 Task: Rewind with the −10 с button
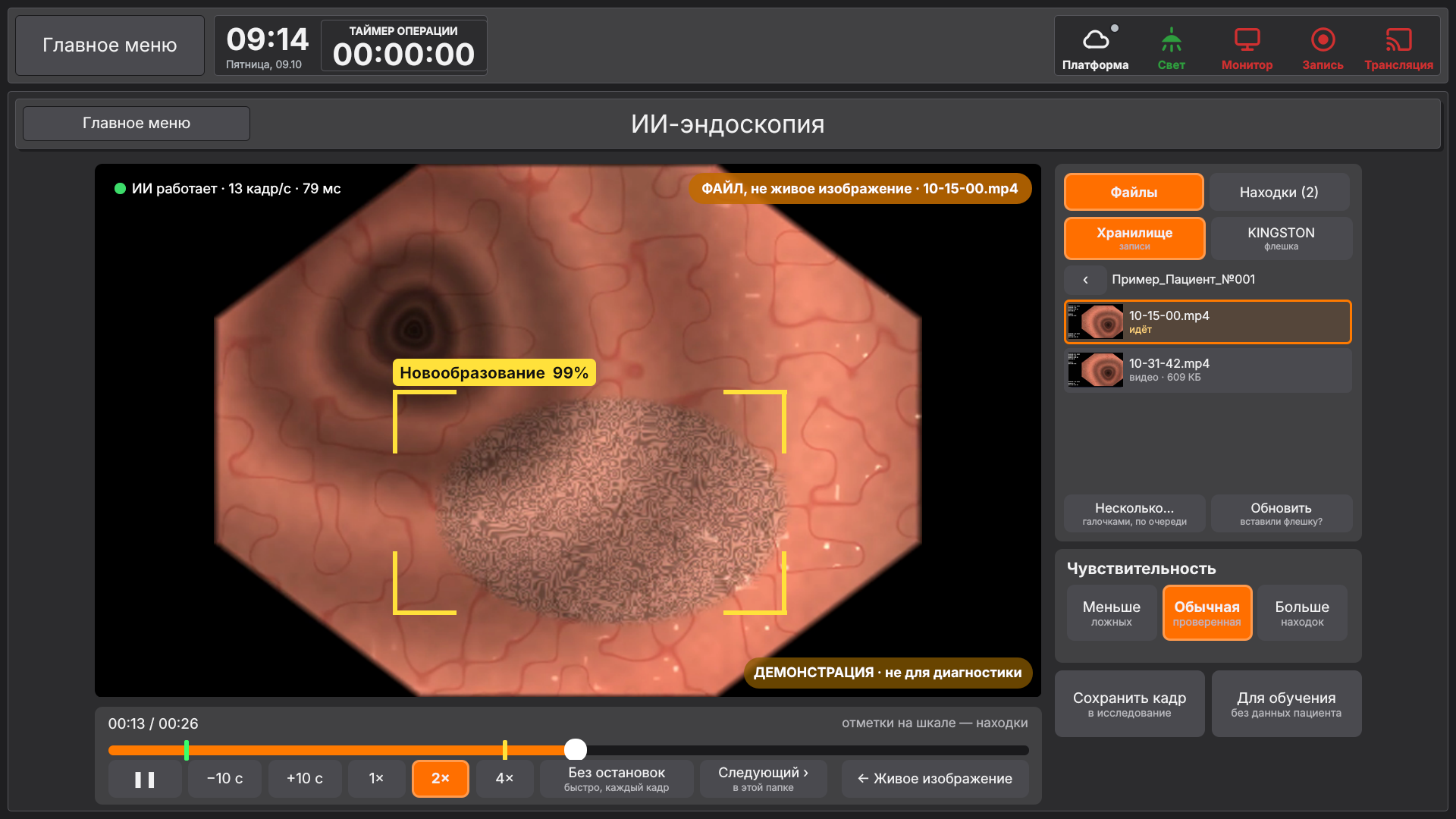click(224, 779)
